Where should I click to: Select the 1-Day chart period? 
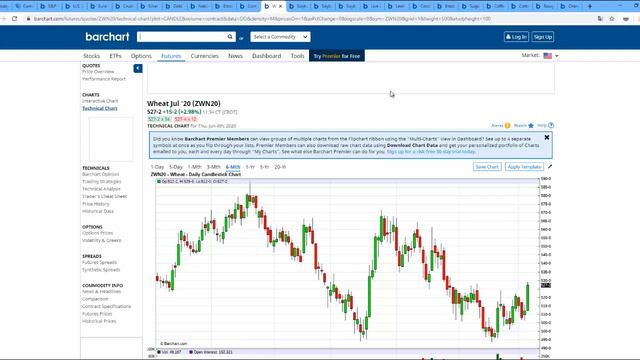tap(157, 167)
